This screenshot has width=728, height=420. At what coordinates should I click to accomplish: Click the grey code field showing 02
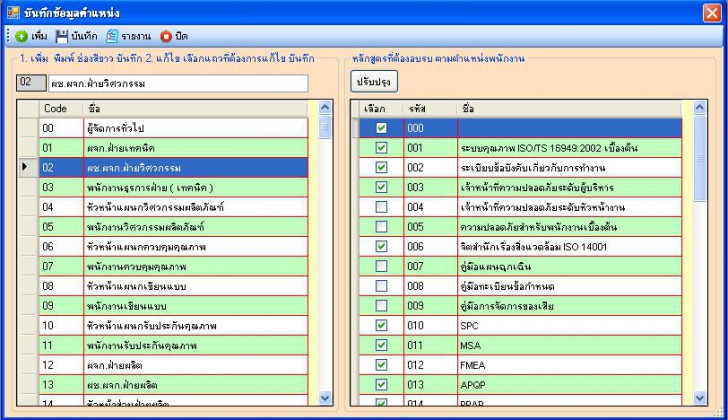[31, 83]
